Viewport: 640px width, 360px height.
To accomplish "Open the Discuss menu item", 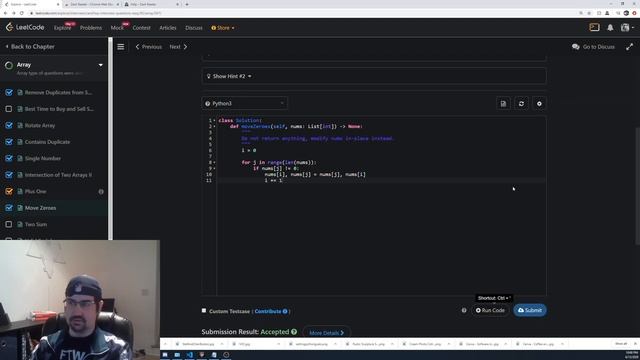I will [x=194, y=28].
